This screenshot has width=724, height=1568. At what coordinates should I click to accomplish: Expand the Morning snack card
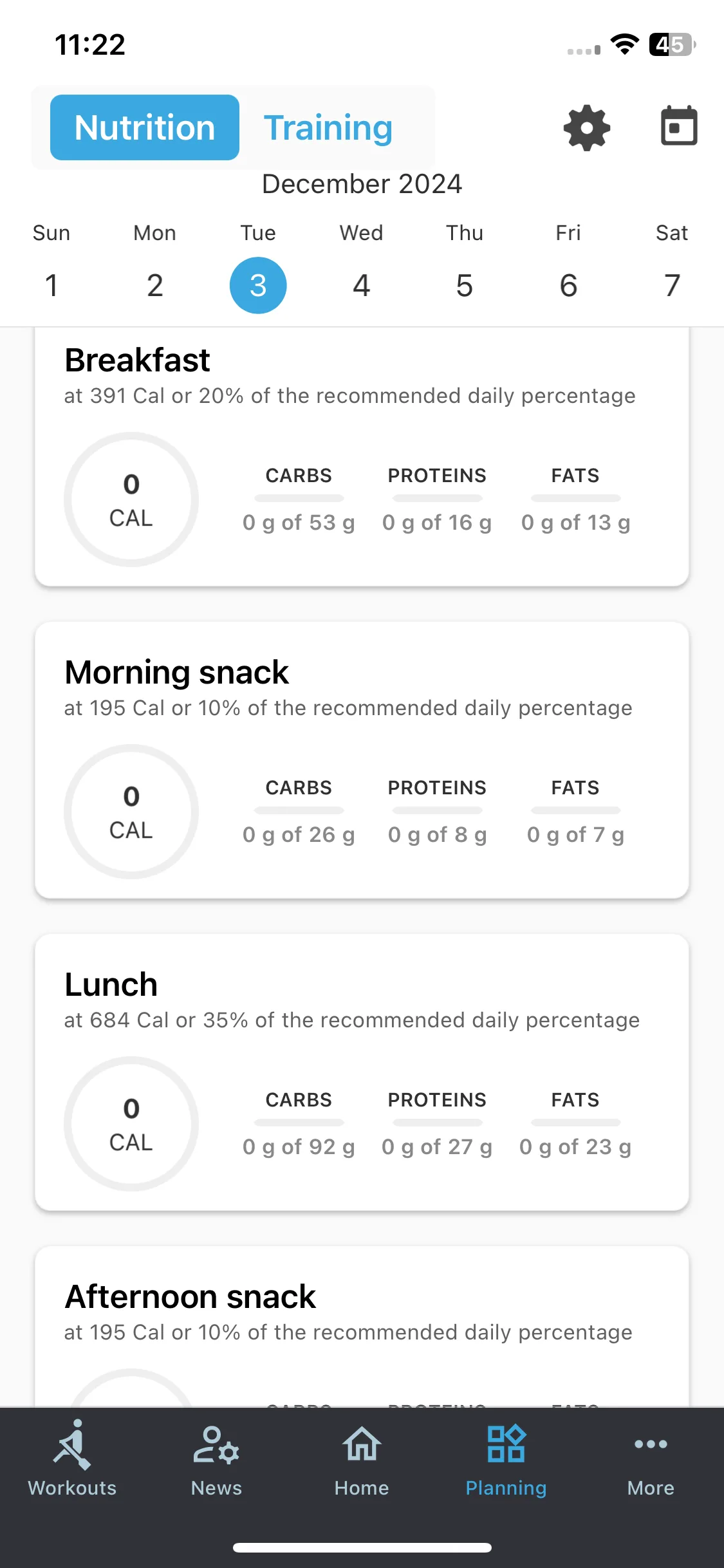pyautogui.click(x=362, y=760)
